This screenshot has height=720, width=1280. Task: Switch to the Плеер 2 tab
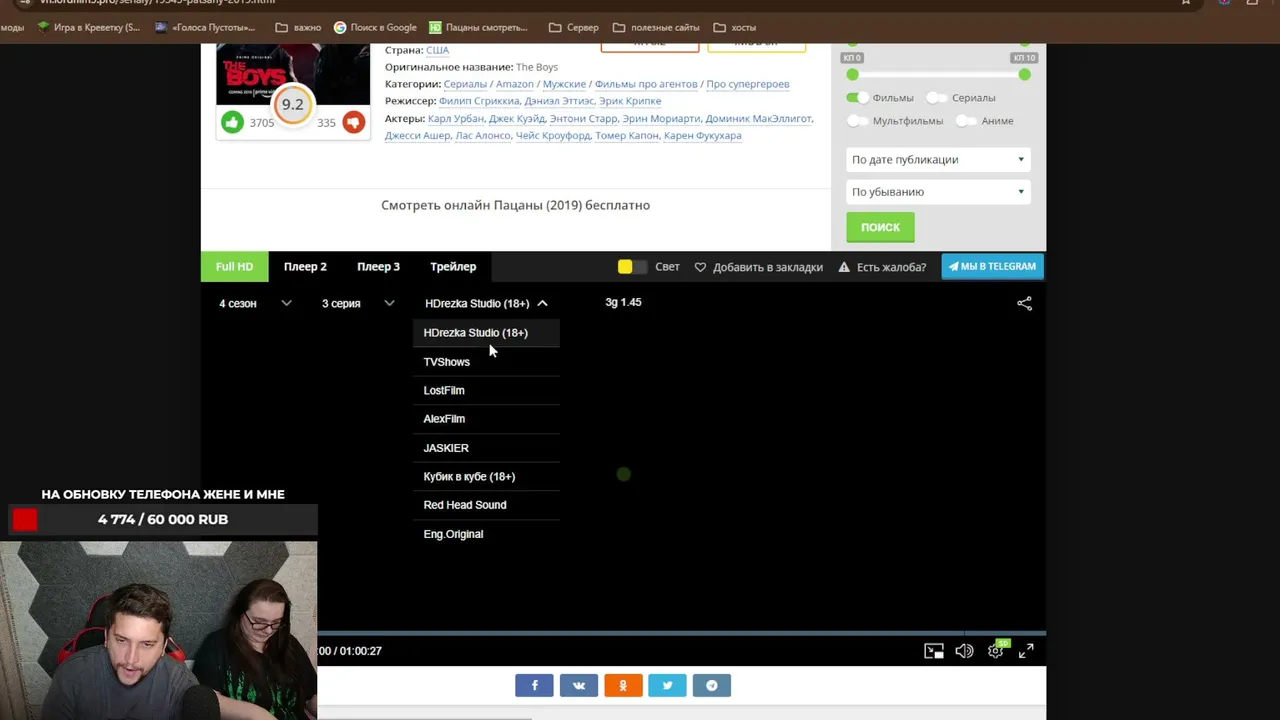(305, 267)
